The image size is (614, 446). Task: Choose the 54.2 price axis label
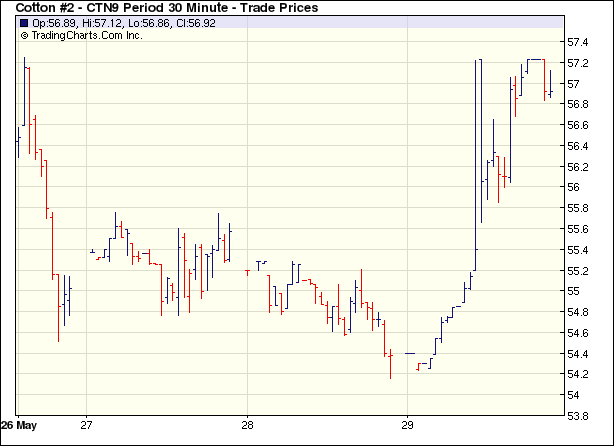click(x=579, y=374)
